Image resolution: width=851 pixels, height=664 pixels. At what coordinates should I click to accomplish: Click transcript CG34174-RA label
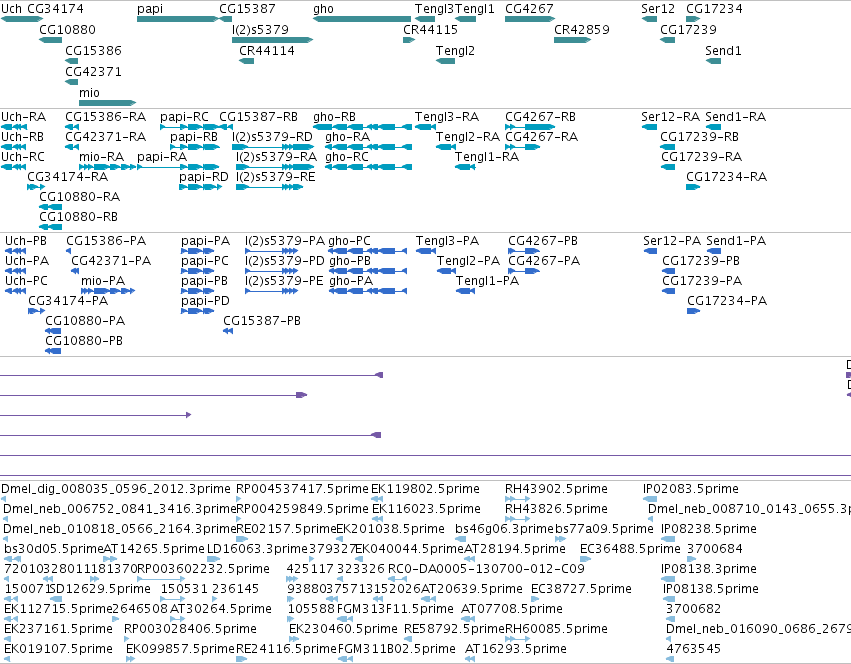point(68,177)
